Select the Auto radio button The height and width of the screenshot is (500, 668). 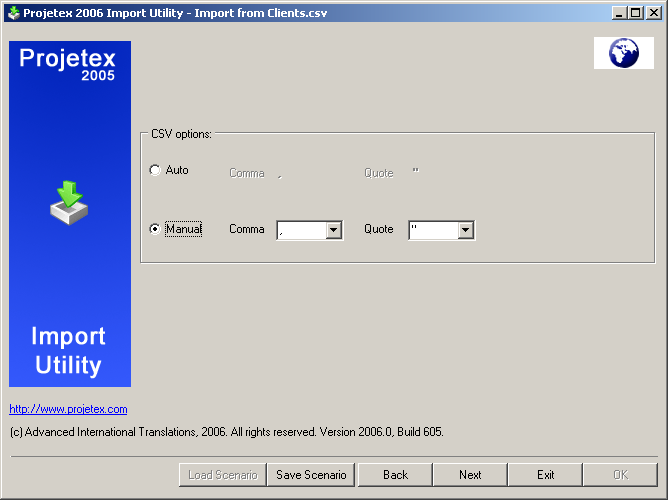(155, 170)
